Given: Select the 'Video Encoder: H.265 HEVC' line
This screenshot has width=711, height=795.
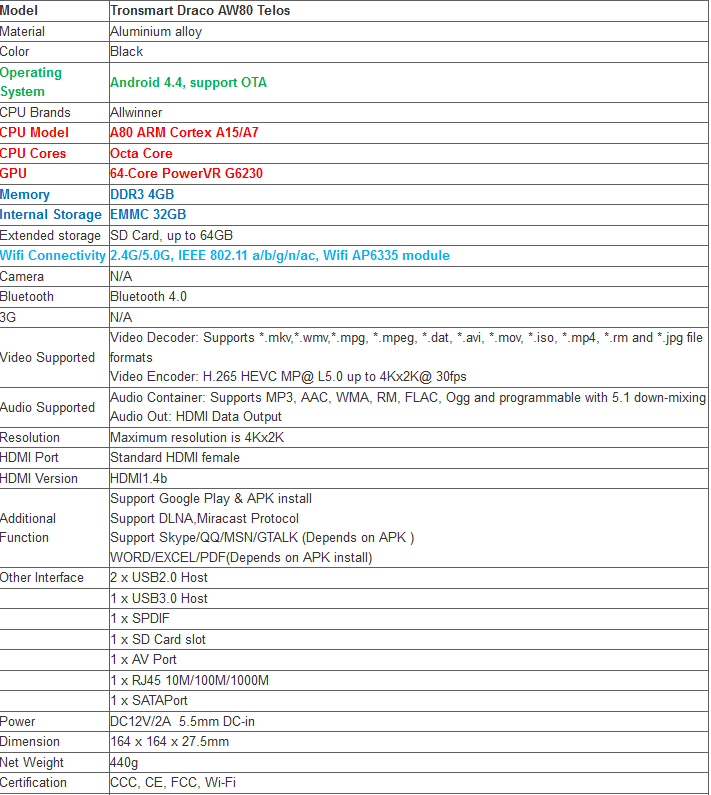Looking at the screenshot, I should (x=288, y=377).
